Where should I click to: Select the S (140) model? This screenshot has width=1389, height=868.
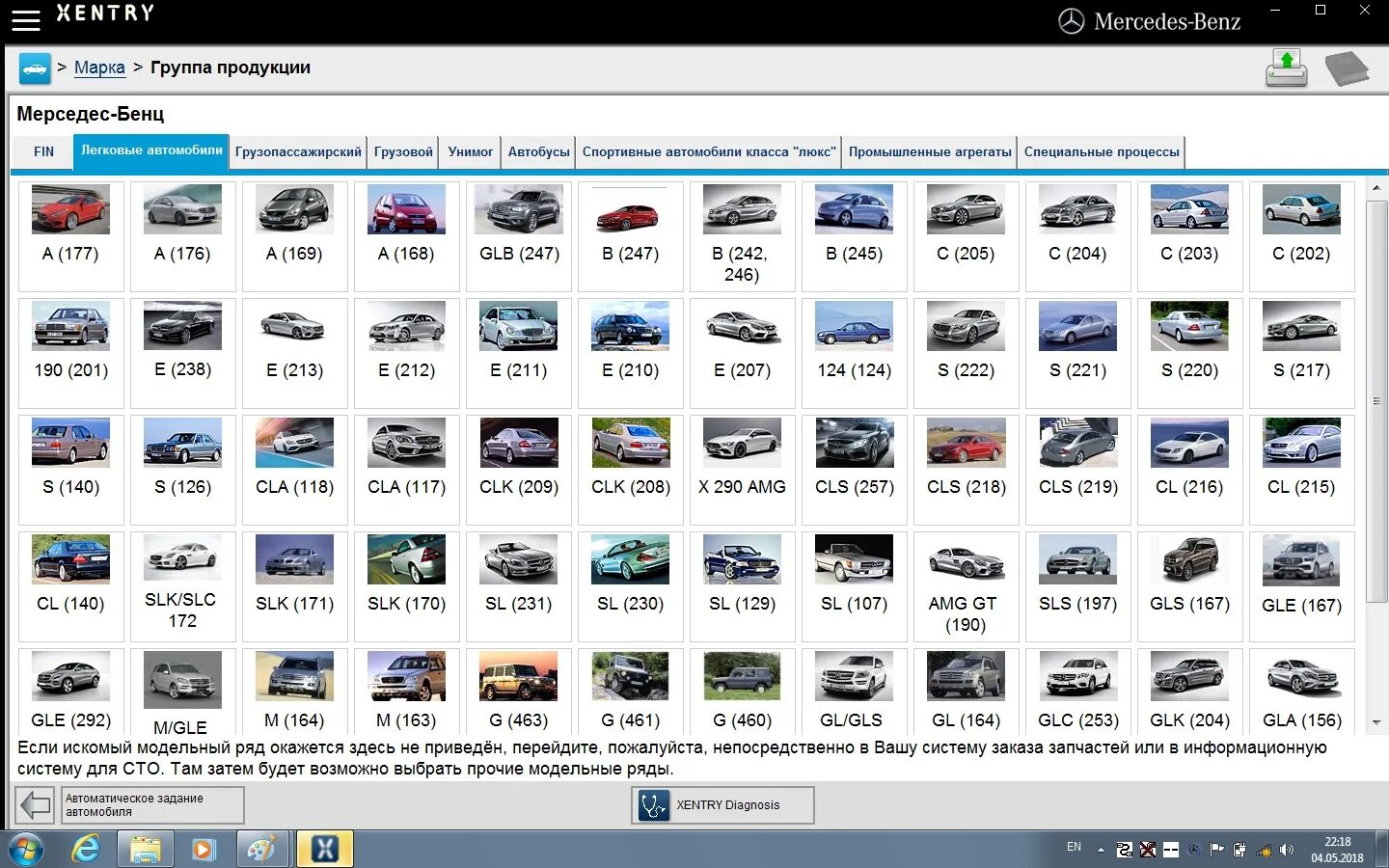(70, 470)
